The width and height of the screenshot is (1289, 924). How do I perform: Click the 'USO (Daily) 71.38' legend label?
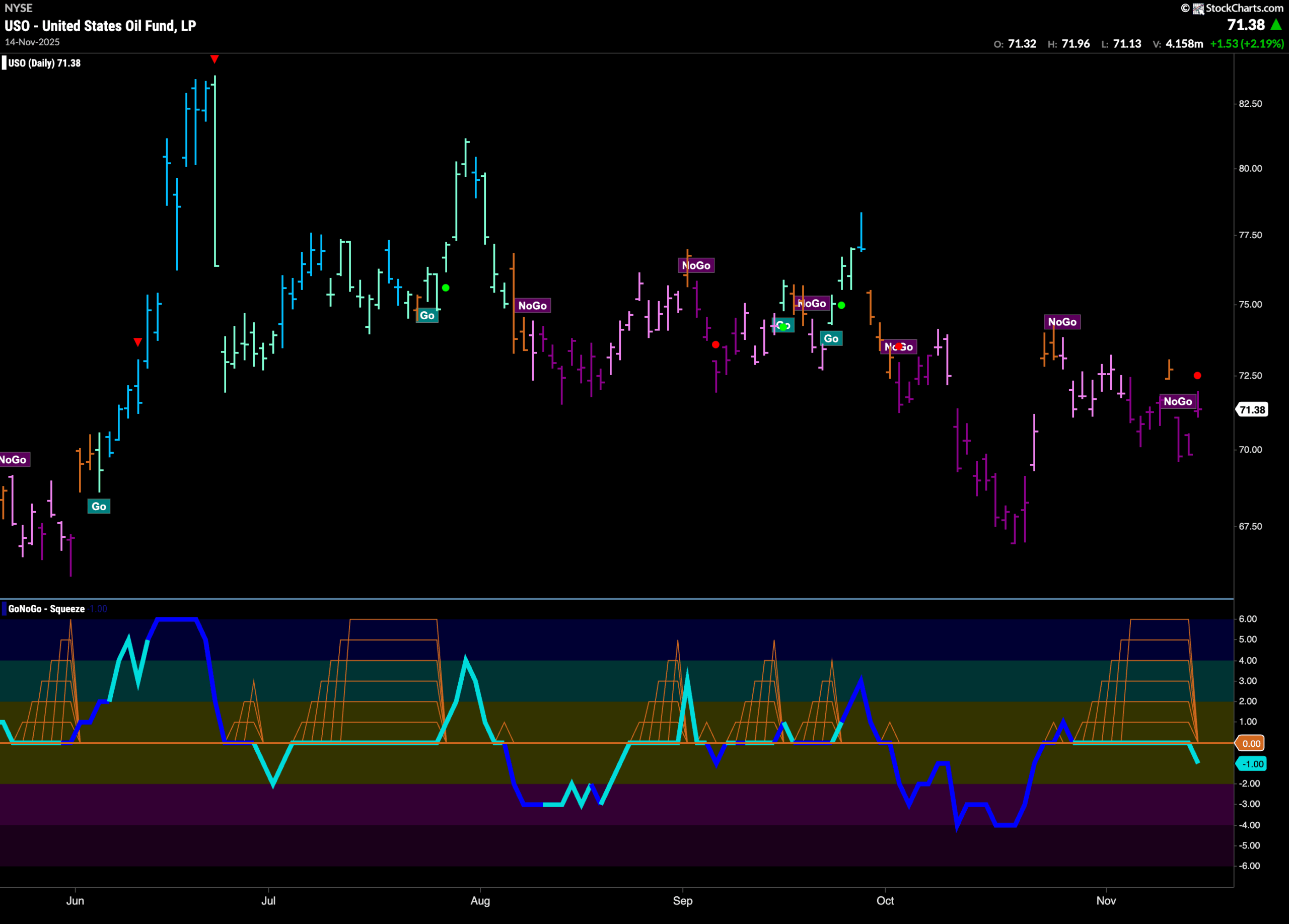[44, 63]
